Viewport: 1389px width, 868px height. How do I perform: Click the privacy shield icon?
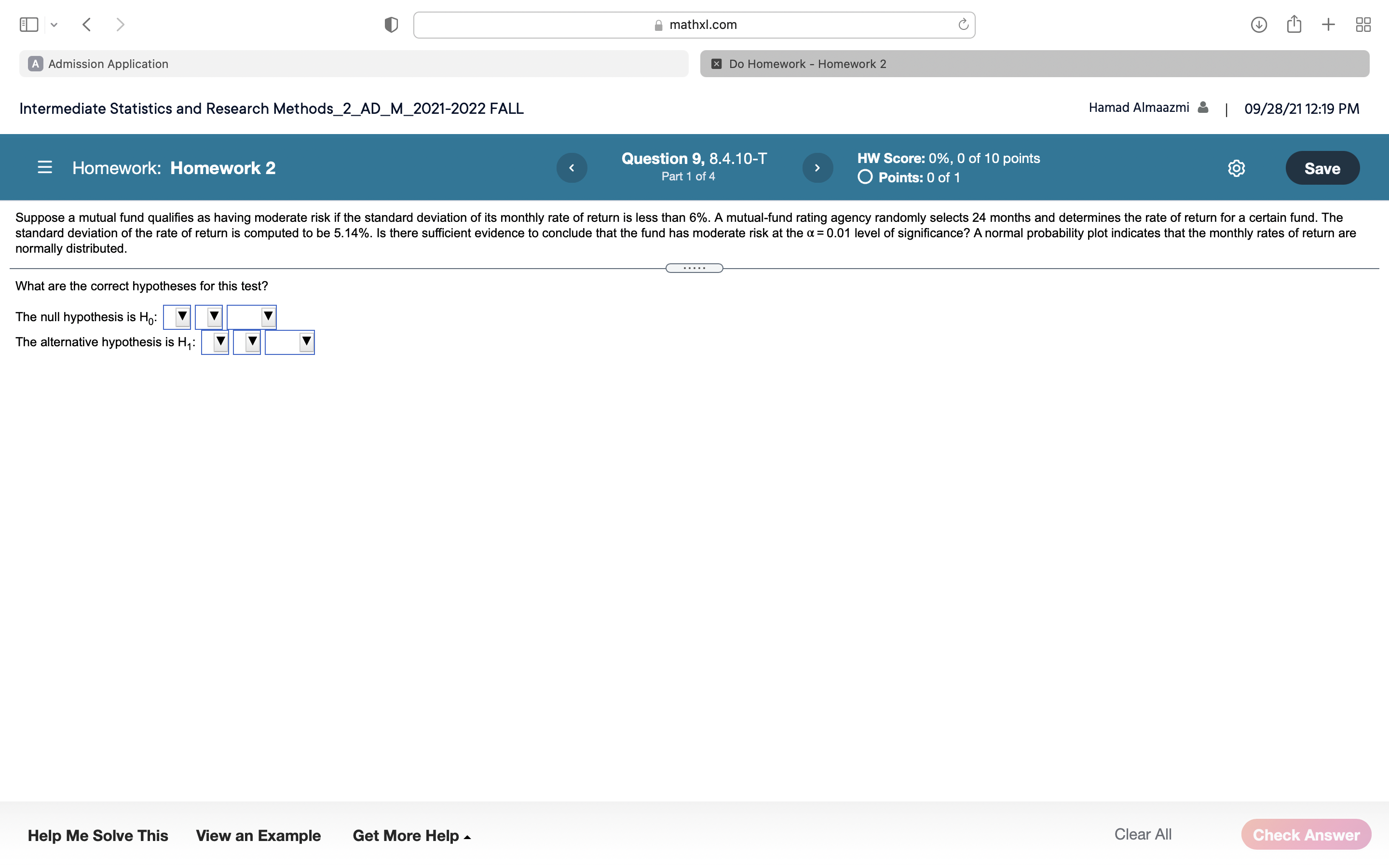(391, 25)
